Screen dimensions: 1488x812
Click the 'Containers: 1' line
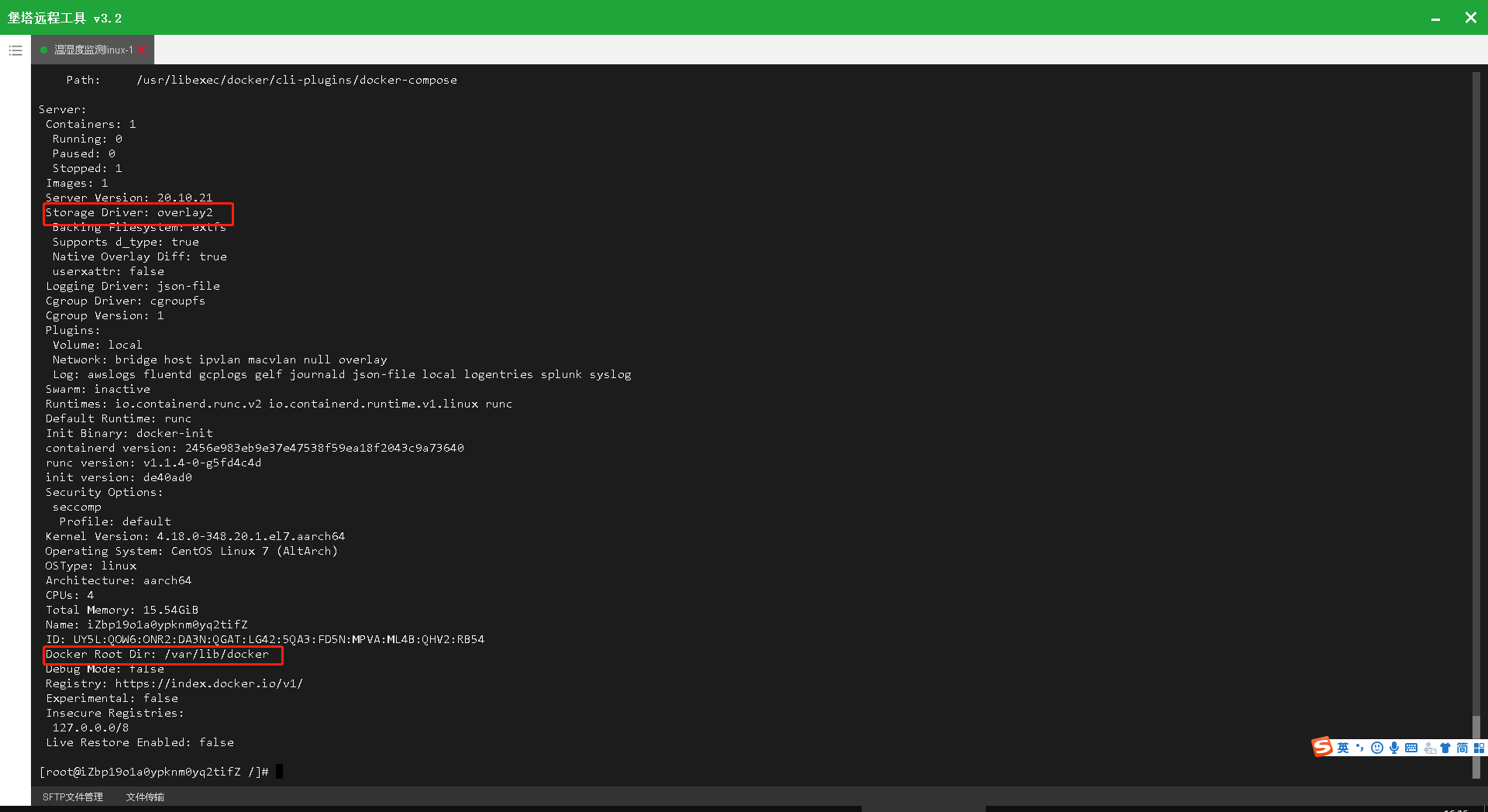pyautogui.click(x=91, y=124)
